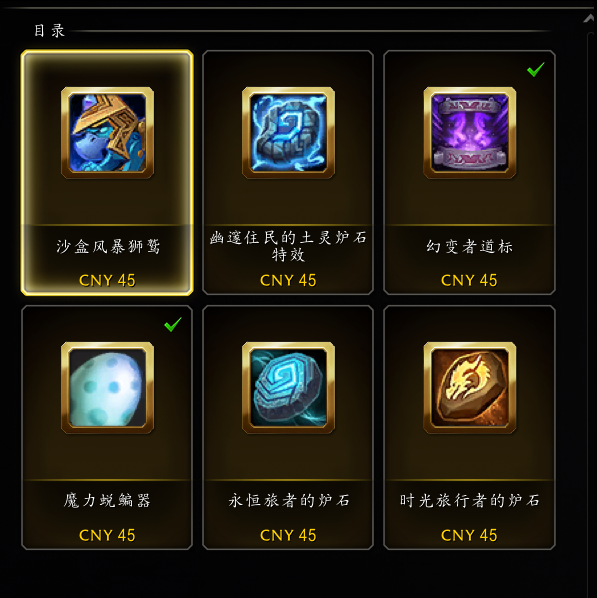Click the 永恒旅者的炉石 item name label

pyautogui.click(x=289, y=500)
